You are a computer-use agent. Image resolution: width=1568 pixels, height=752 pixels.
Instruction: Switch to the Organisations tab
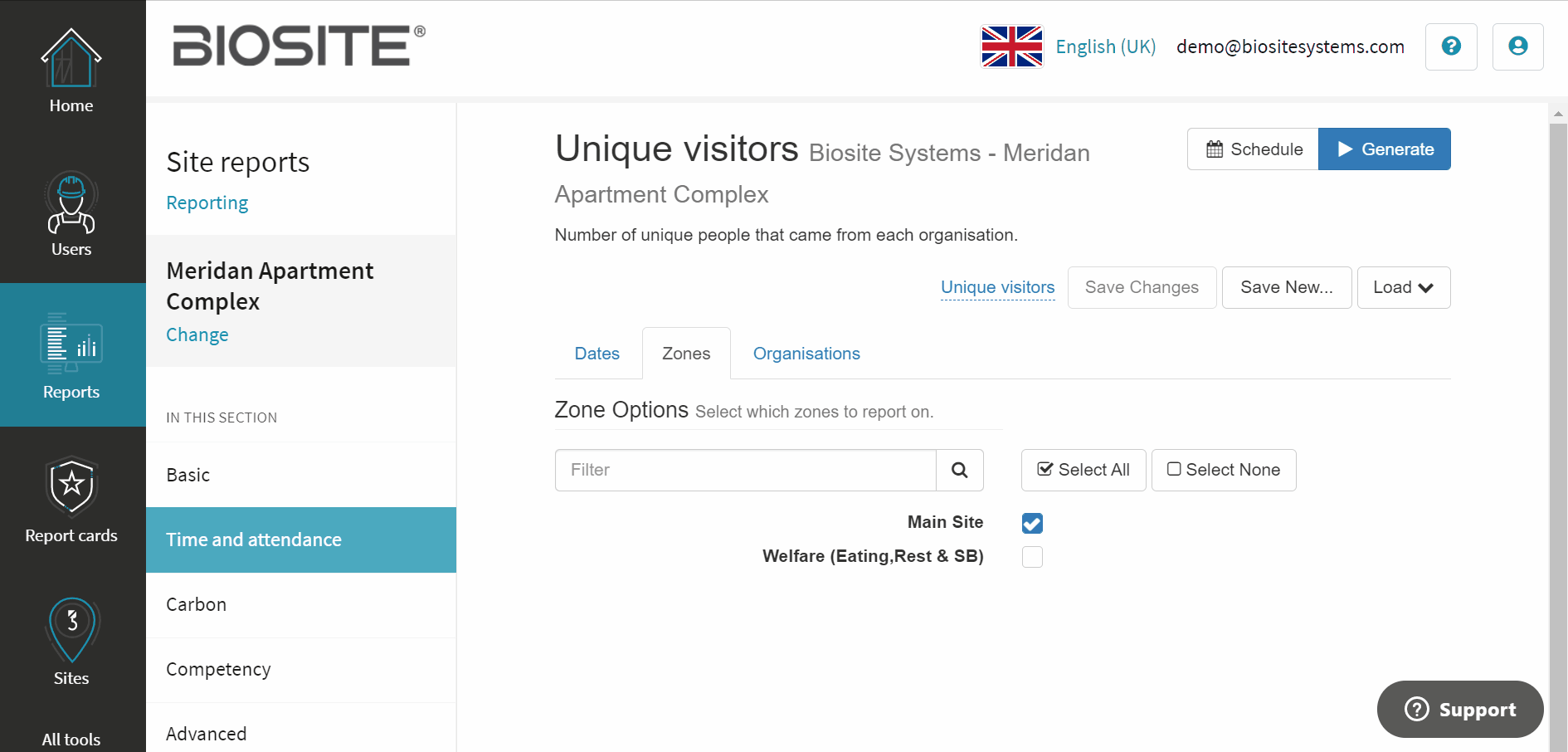tap(806, 354)
